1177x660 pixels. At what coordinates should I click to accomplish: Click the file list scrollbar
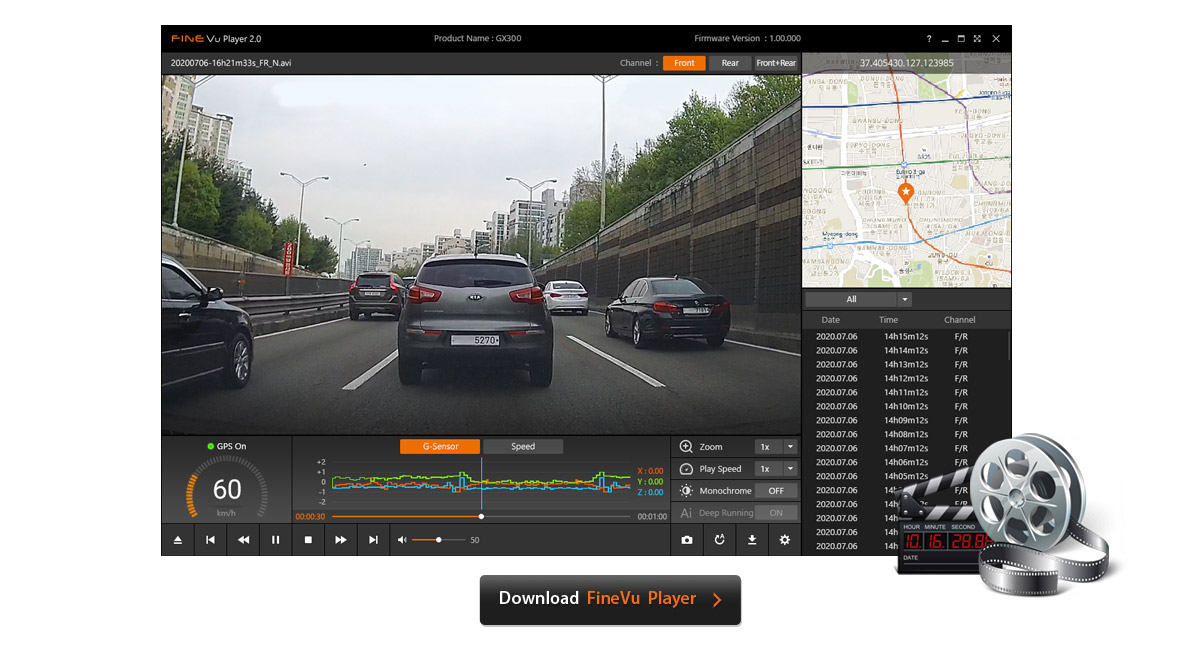pos(1009,345)
